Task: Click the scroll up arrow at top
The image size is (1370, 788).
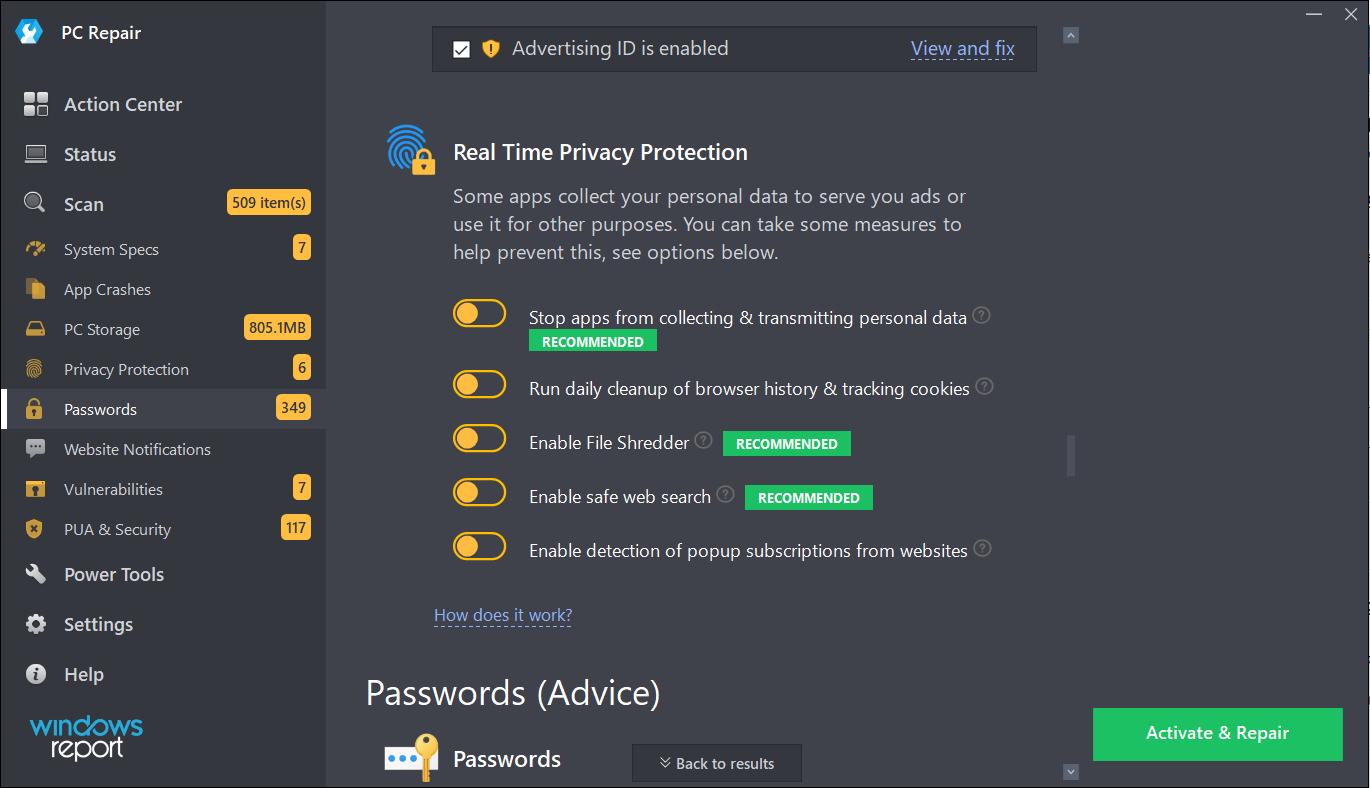Action: coord(1071,36)
